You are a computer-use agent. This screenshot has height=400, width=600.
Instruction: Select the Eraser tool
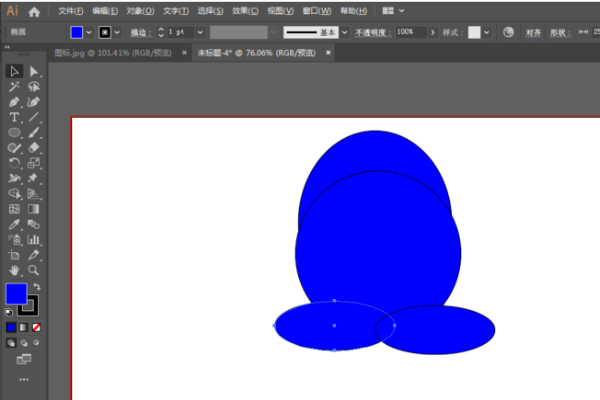pyautogui.click(x=34, y=147)
